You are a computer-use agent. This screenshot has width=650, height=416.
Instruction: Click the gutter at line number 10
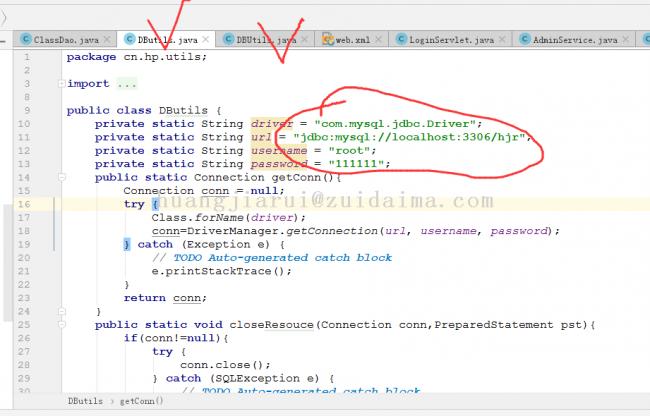[24, 124]
